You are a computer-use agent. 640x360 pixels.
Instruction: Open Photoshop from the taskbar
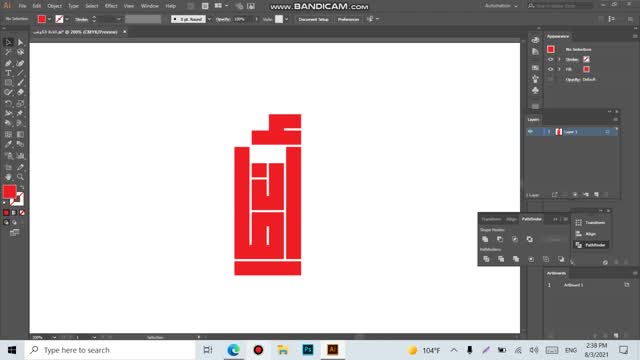click(308, 350)
